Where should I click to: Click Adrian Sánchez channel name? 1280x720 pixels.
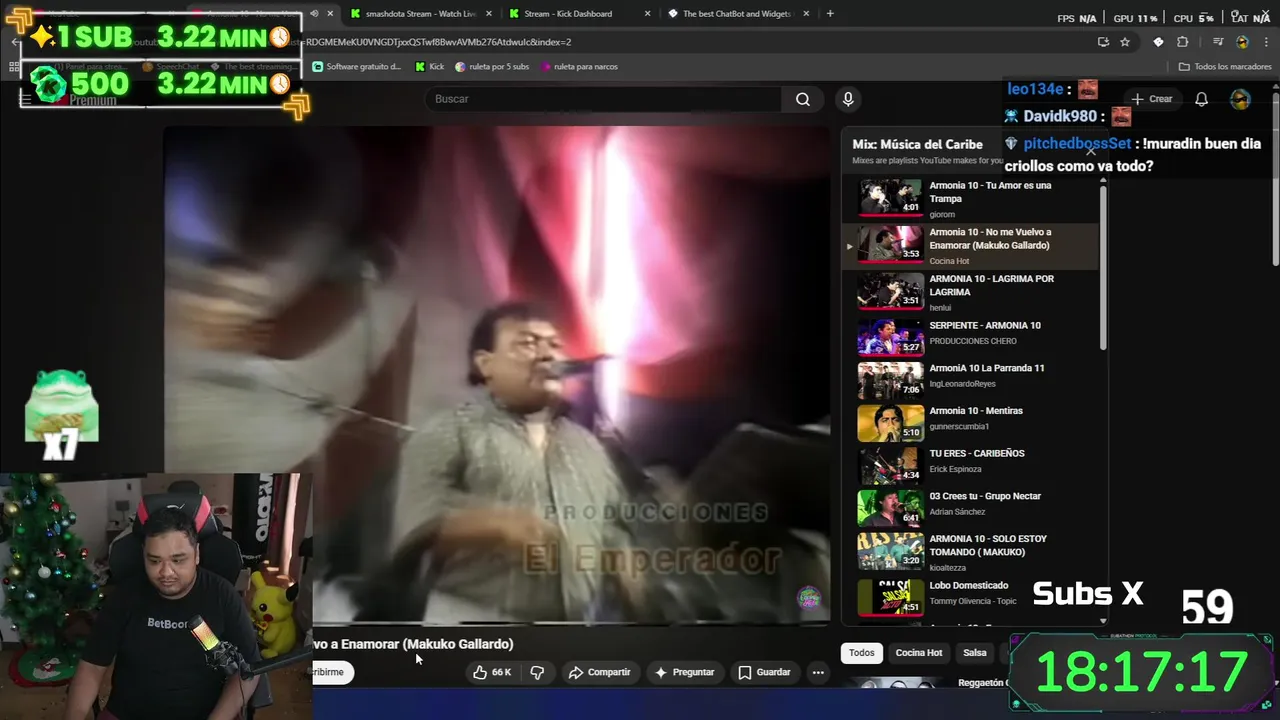pos(957,512)
